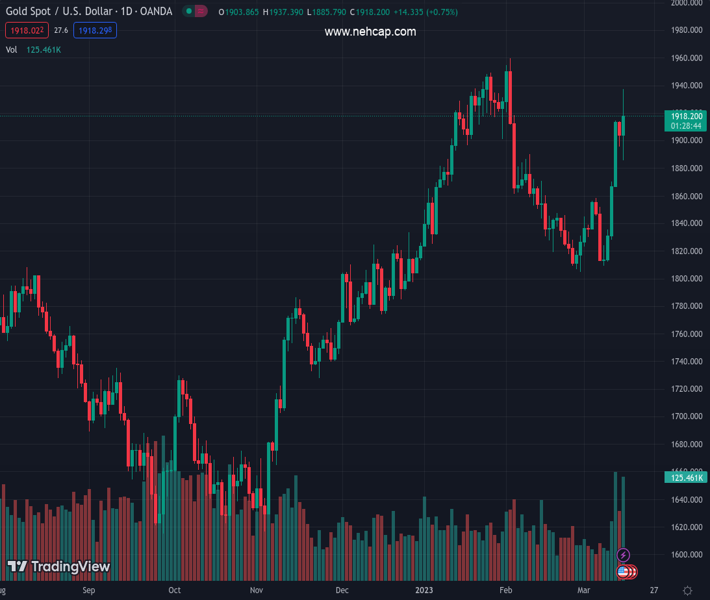Click the blue buy price 1918.29 button
The height and width of the screenshot is (600, 710).
[x=95, y=31]
